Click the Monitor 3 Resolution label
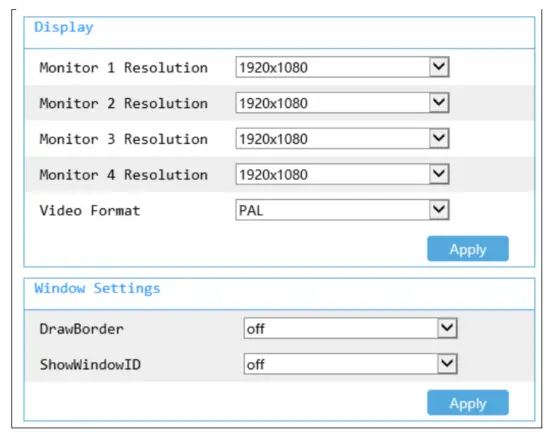This screenshot has height=434, width=550. tap(123, 139)
